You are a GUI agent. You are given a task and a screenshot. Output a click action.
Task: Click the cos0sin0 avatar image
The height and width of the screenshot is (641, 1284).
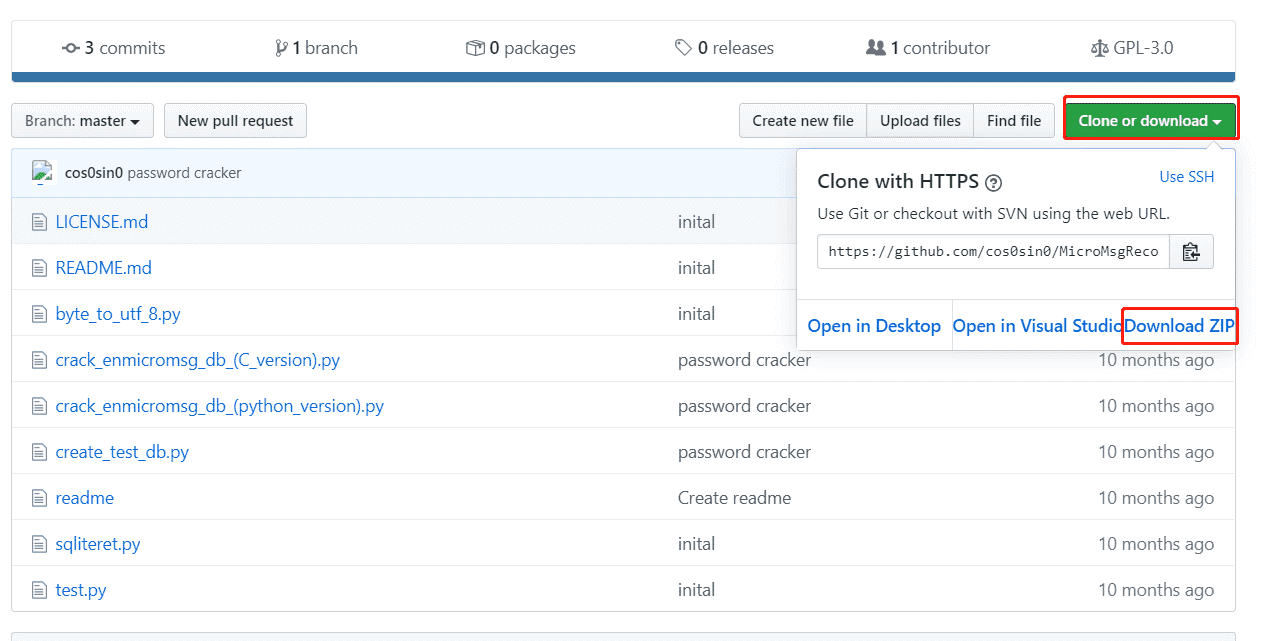(43, 172)
